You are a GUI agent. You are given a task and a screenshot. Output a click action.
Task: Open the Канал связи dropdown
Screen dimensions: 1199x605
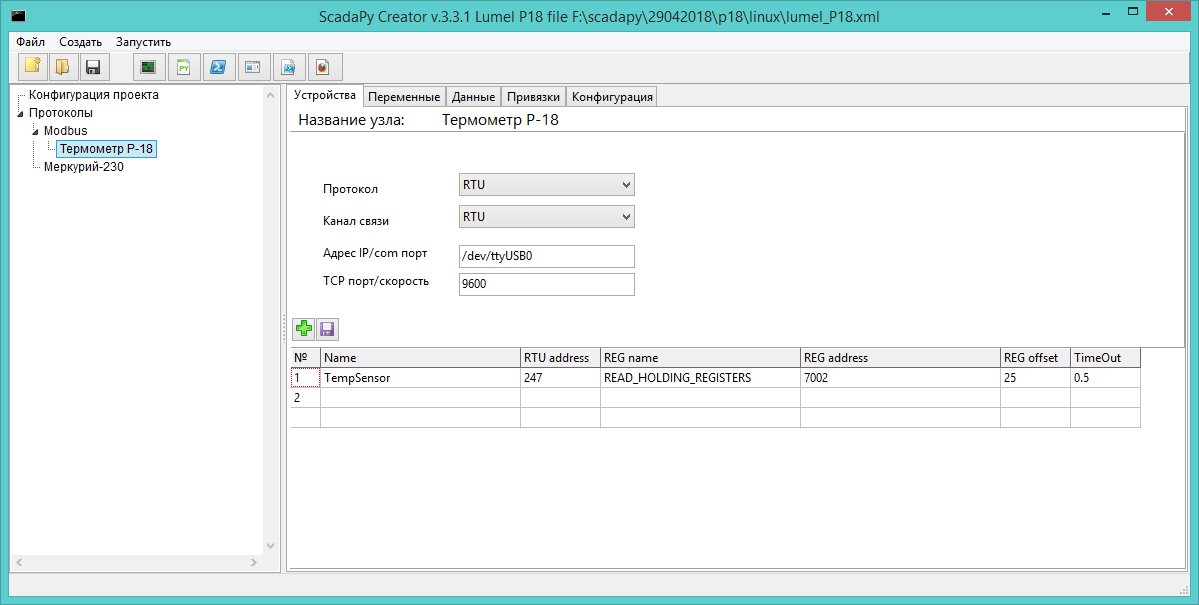pyautogui.click(x=547, y=217)
